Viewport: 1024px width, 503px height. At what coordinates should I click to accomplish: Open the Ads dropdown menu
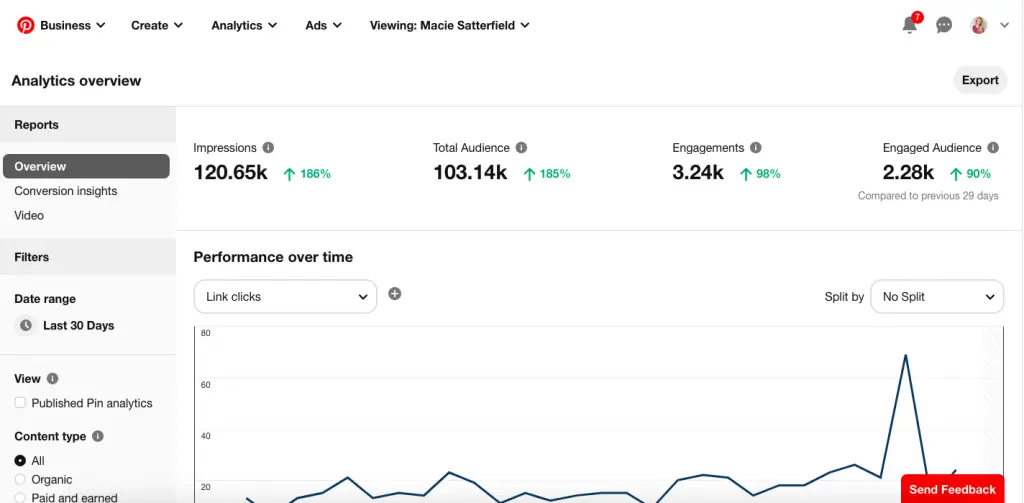tap(323, 25)
